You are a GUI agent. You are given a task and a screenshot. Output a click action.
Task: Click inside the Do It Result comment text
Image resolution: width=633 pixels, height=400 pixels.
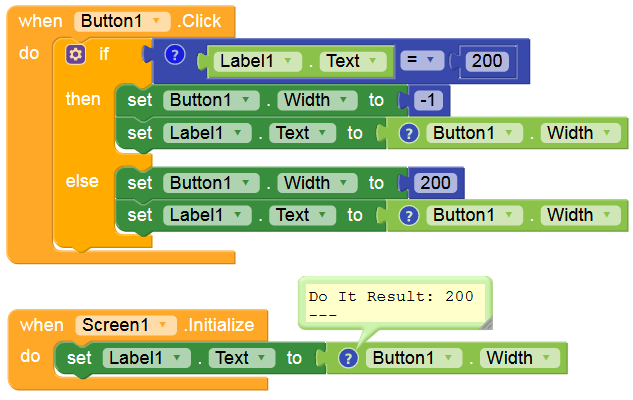390,298
